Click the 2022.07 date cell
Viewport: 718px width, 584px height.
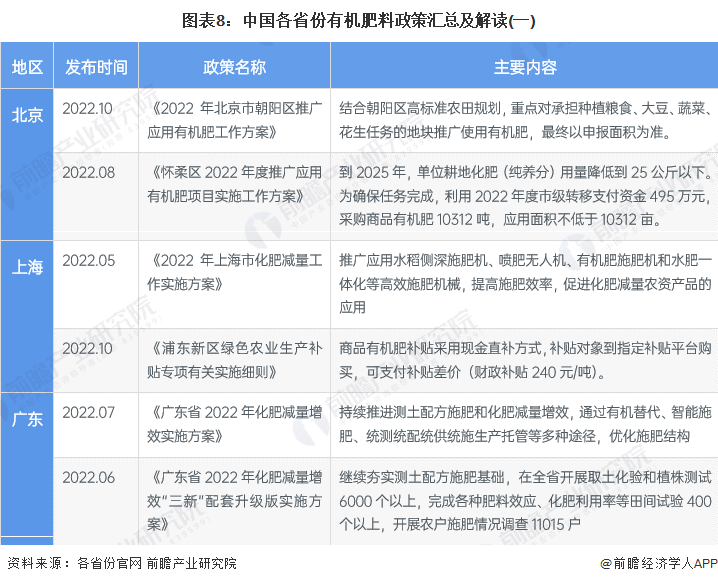point(88,411)
